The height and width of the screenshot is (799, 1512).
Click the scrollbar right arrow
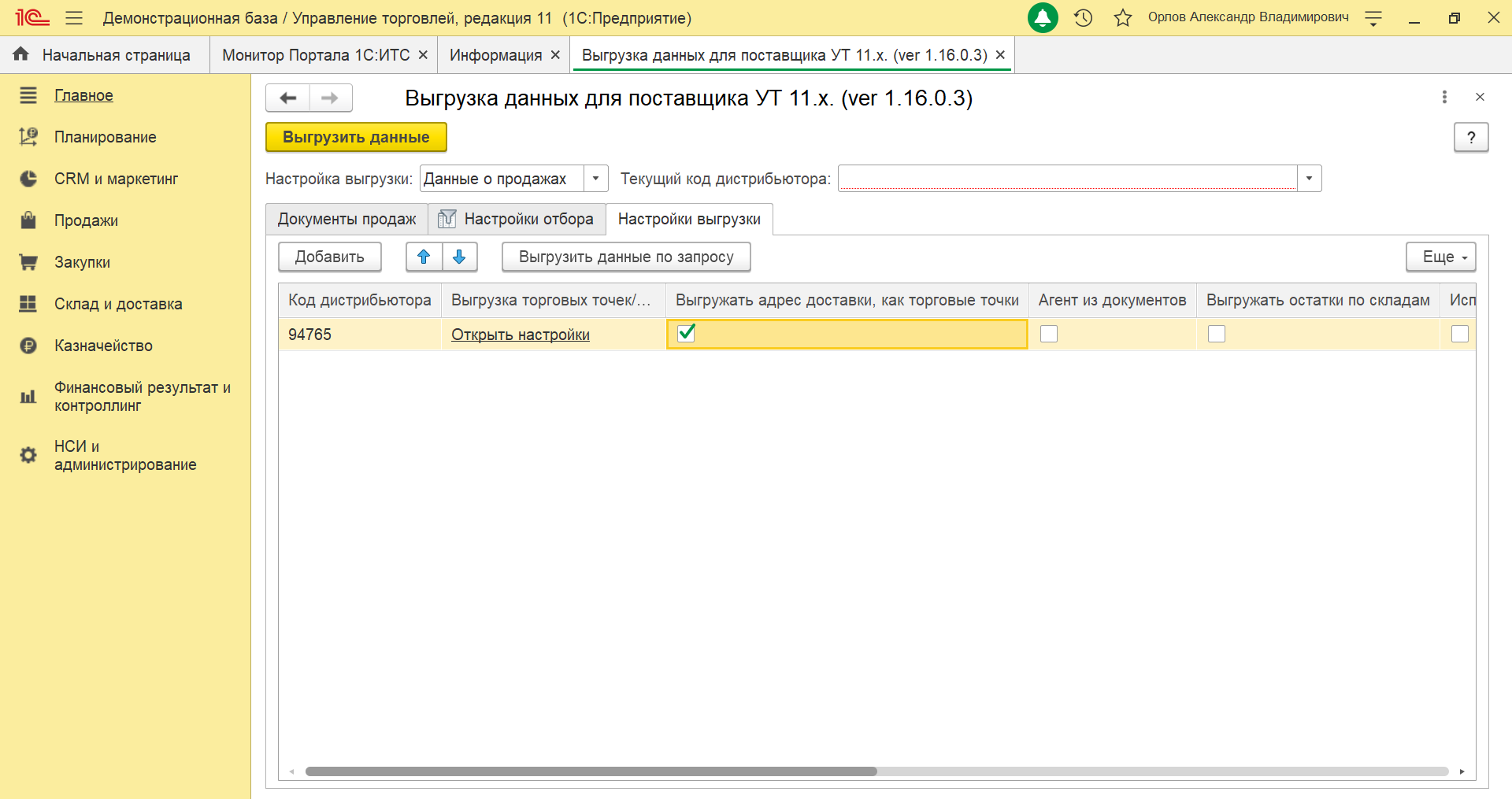(1462, 771)
